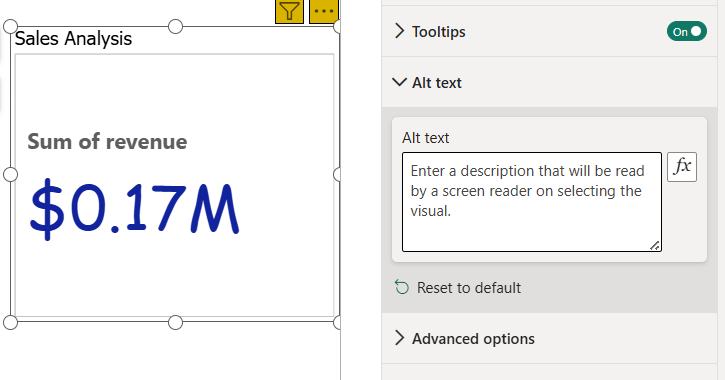
Task: Click the left-middle resize handle of the visual
Action: click(11, 174)
